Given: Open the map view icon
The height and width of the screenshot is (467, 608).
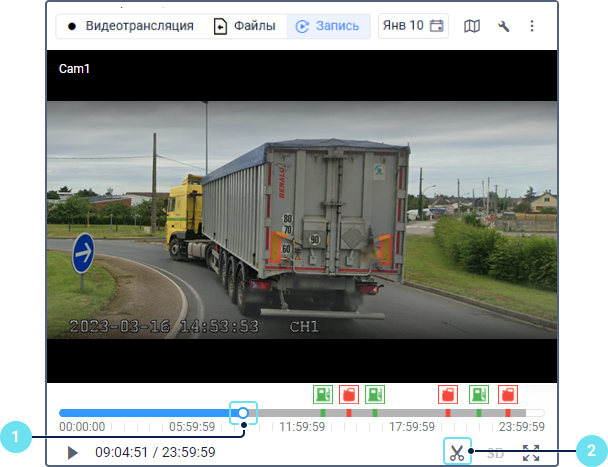Looking at the screenshot, I should click(472, 26).
